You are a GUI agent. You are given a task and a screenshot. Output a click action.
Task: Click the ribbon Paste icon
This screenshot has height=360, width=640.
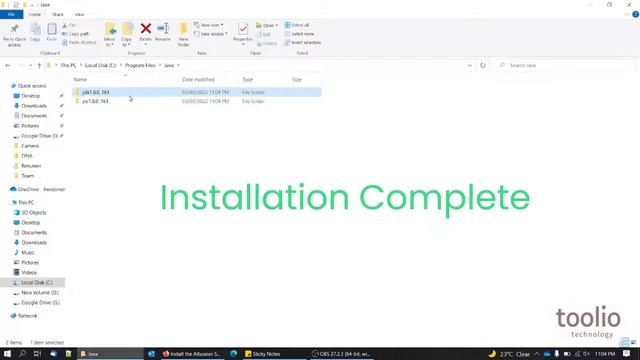(51, 32)
